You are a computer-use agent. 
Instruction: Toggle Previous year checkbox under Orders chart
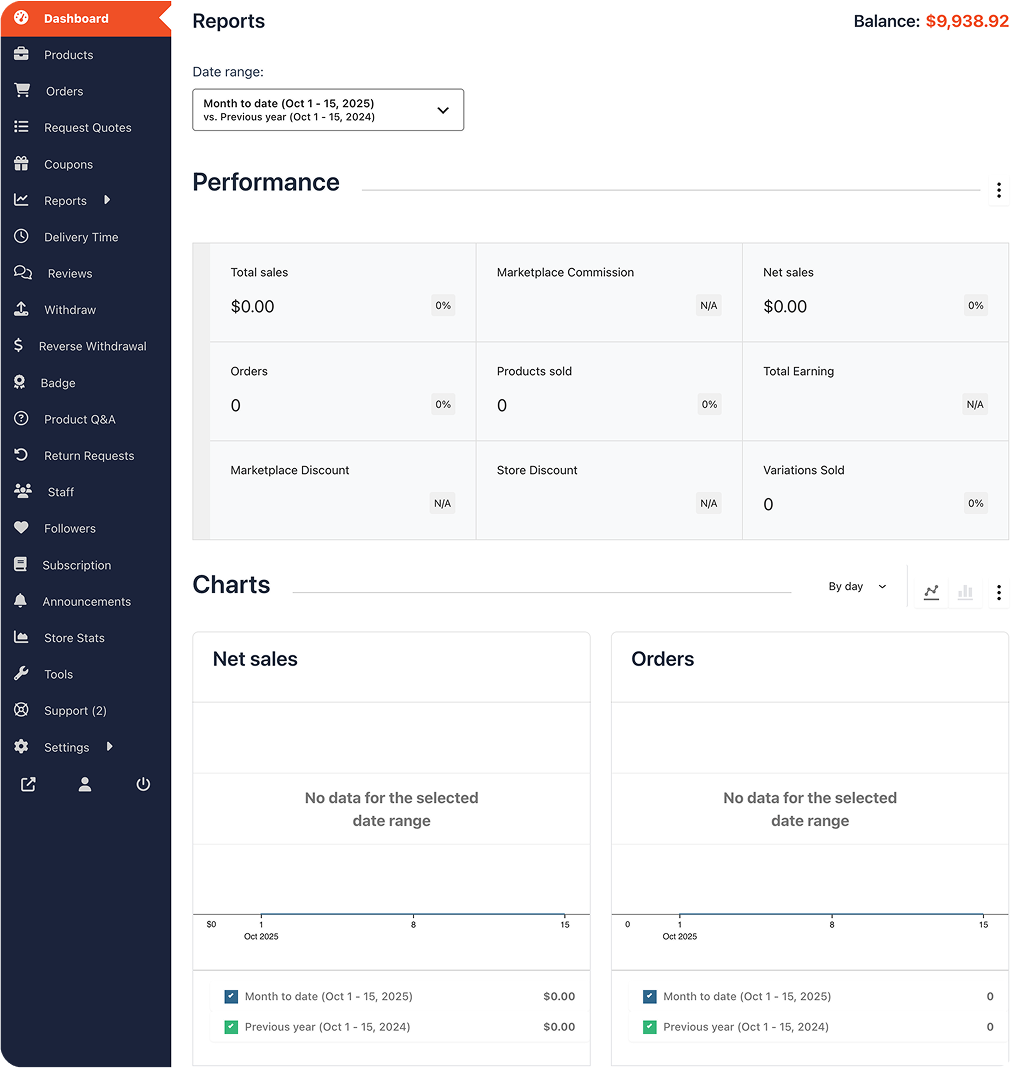click(650, 1027)
